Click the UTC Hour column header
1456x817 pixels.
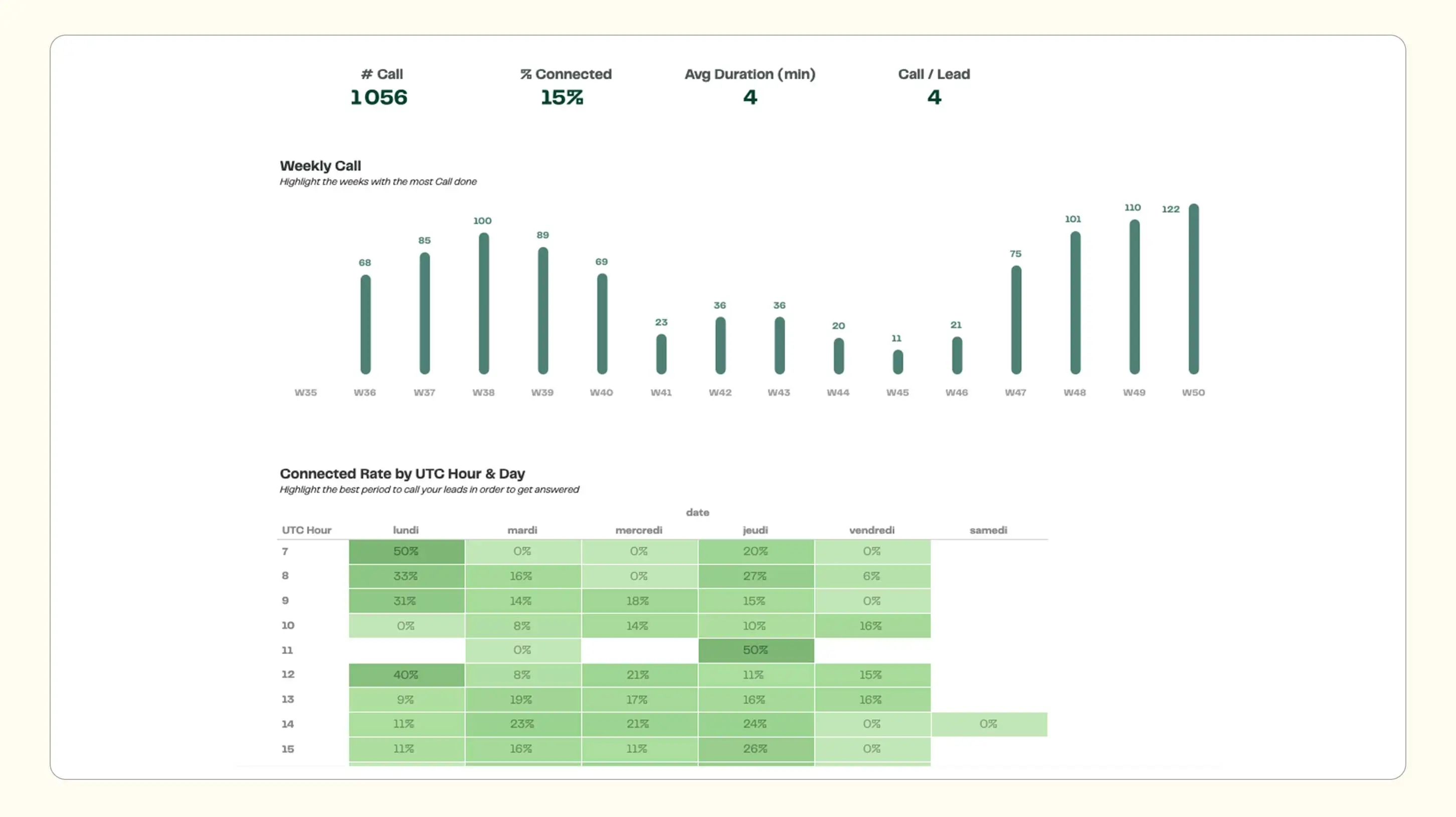click(306, 530)
